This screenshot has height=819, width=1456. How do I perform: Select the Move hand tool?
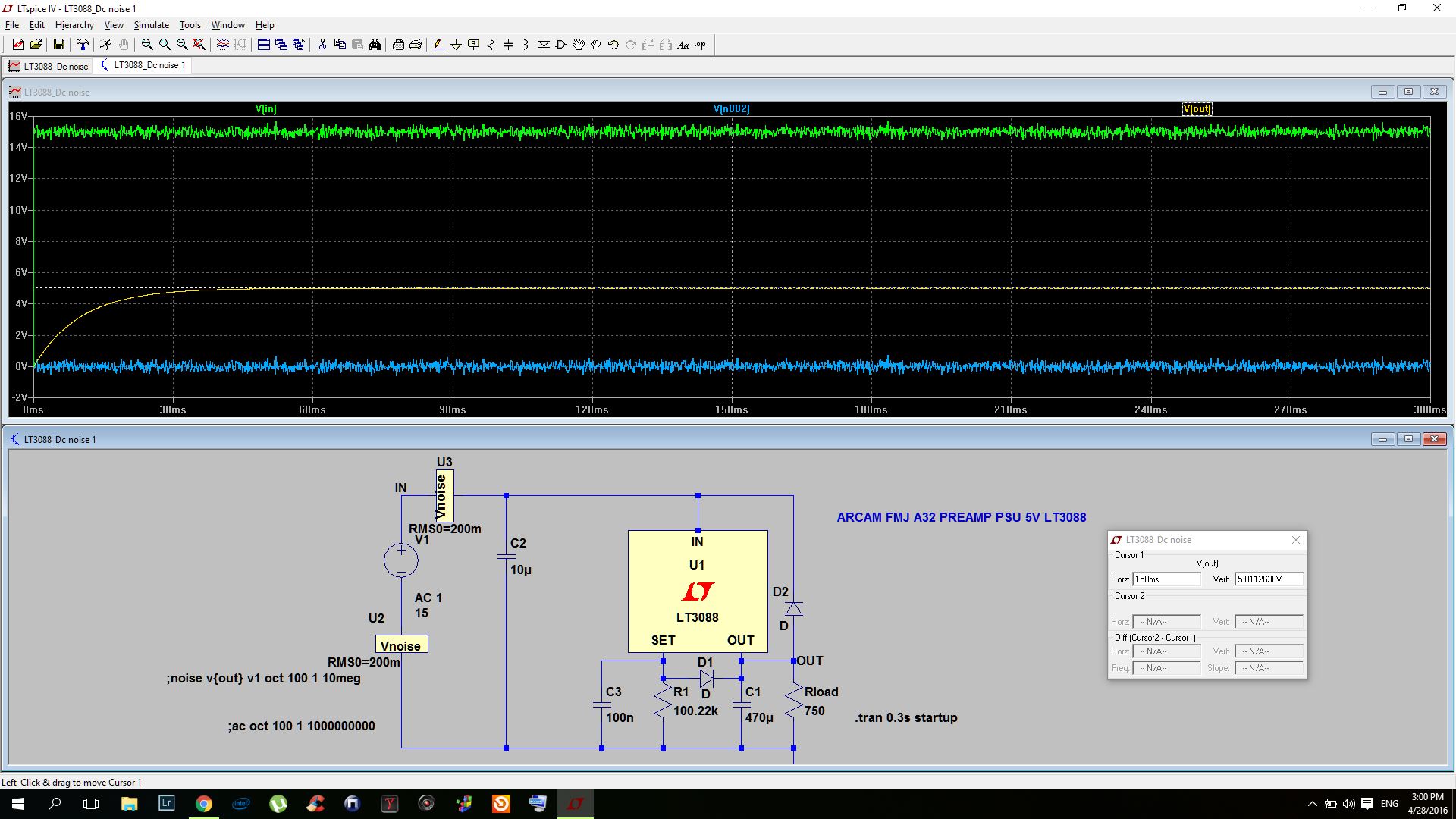point(579,45)
